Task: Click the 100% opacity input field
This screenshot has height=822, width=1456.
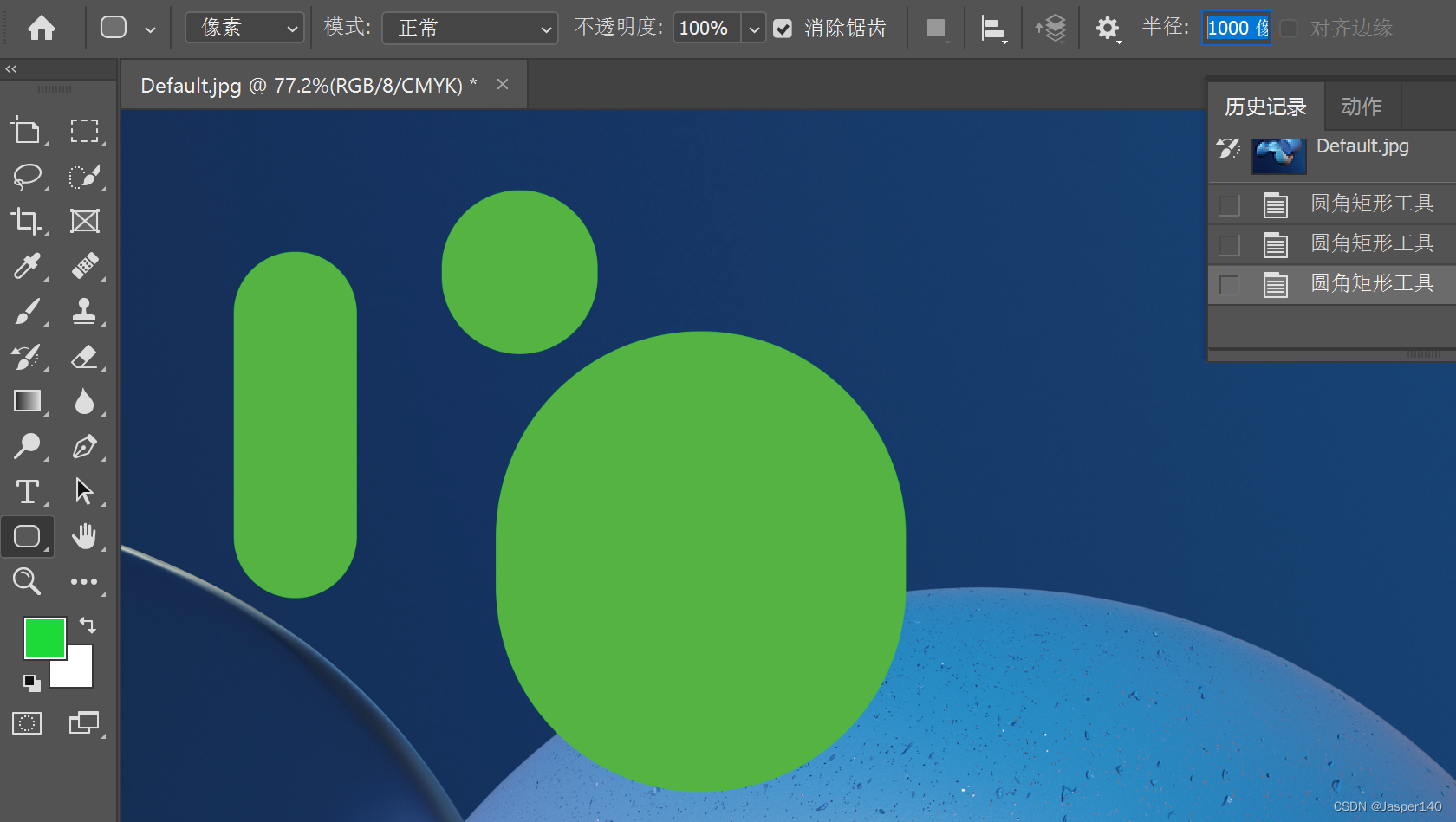Action: pyautogui.click(x=706, y=29)
